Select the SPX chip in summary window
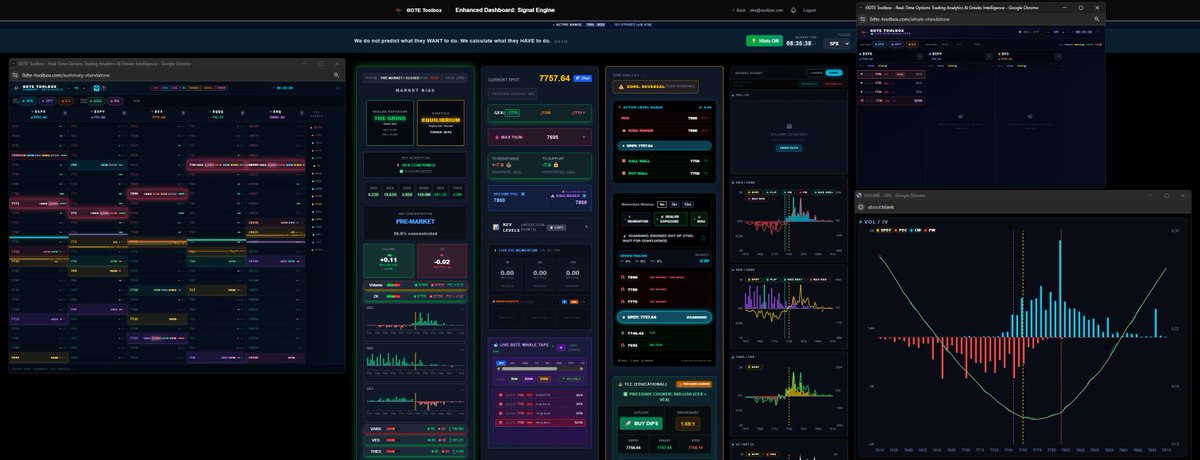The height and width of the screenshot is (460, 1200). [28, 101]
